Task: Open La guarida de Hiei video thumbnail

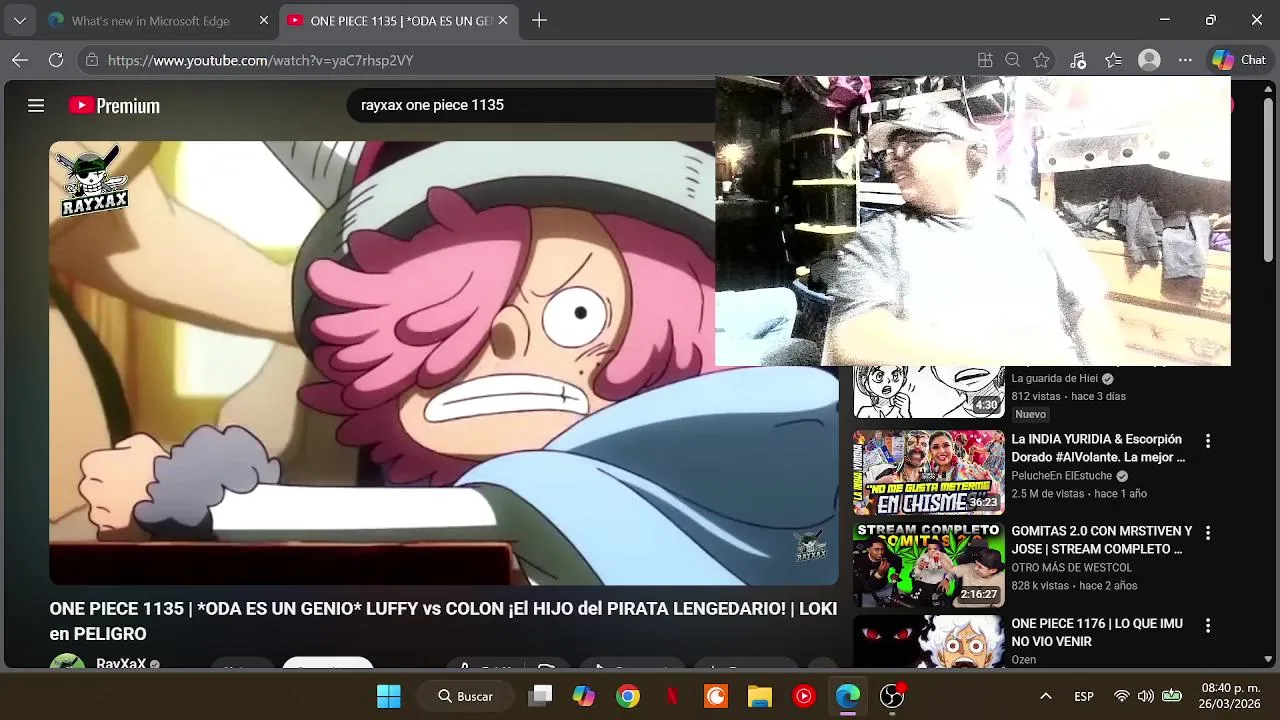Action: (928, 391)
